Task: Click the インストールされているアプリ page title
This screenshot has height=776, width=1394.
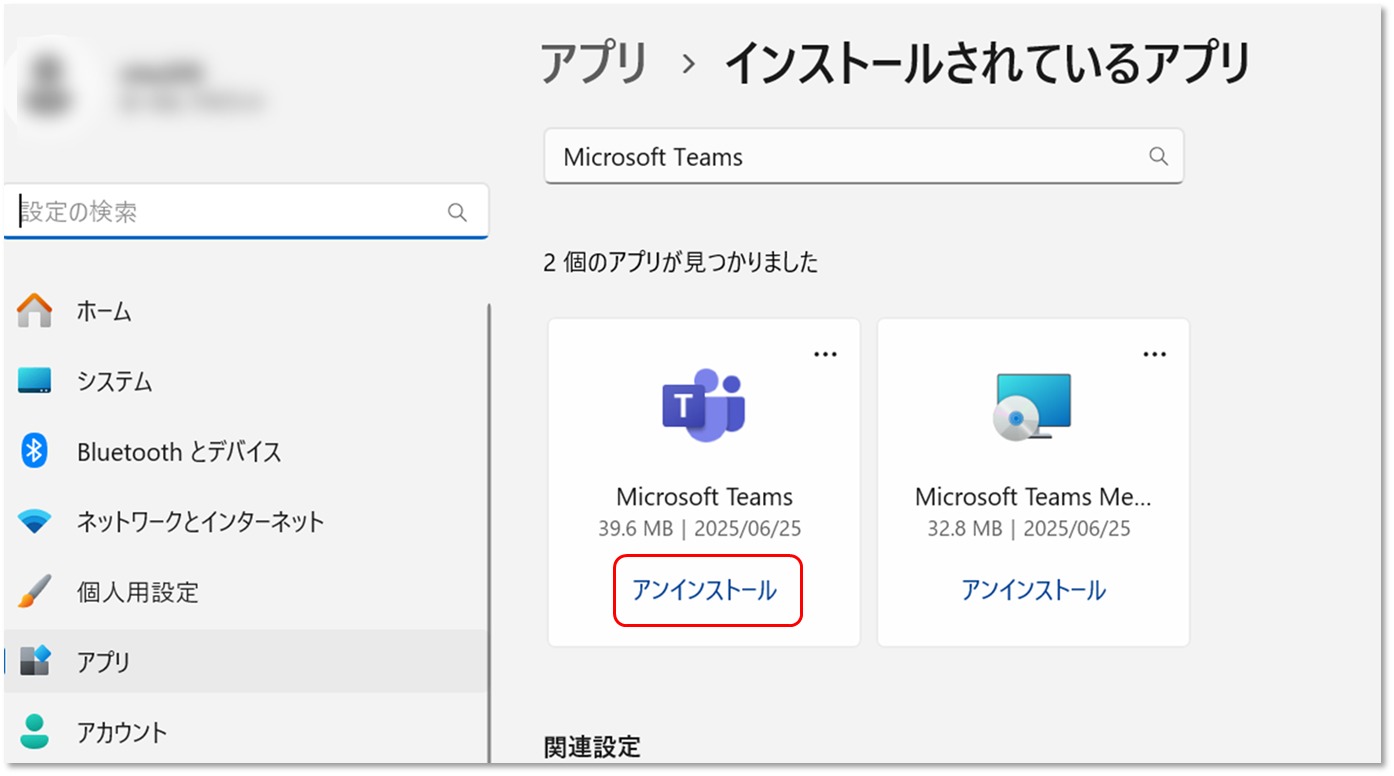Action: 988,65
